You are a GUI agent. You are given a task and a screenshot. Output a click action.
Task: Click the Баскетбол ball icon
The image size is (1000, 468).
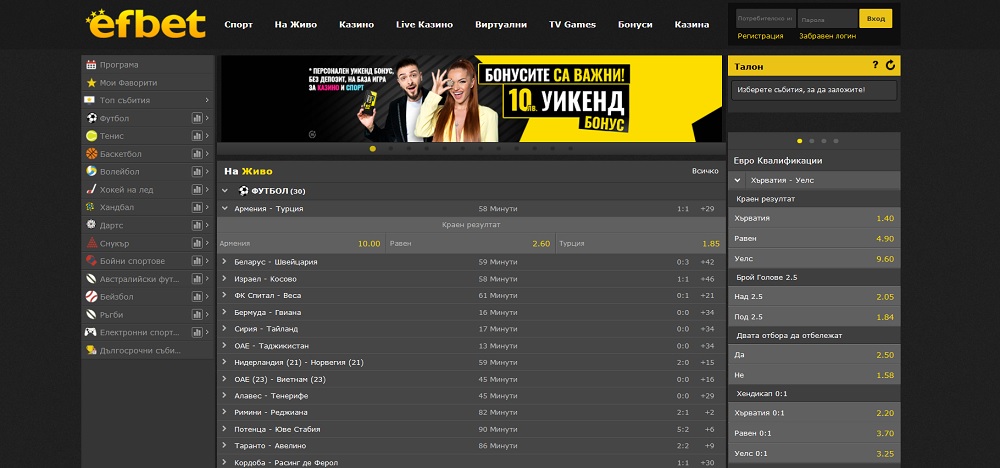(x=91, y=154)
